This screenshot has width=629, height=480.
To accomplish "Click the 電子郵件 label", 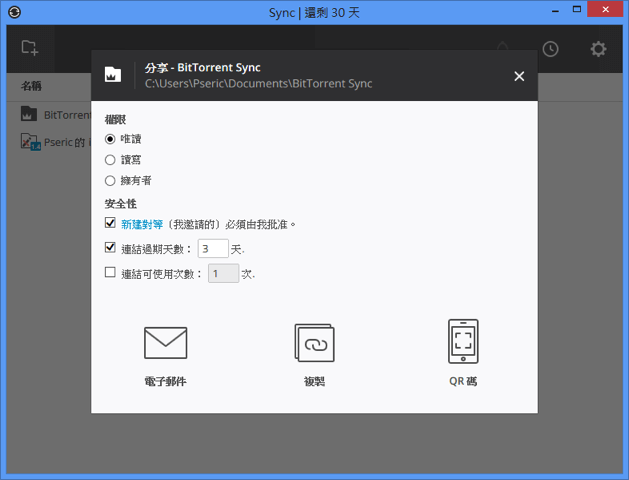I will tap(166, 381).
